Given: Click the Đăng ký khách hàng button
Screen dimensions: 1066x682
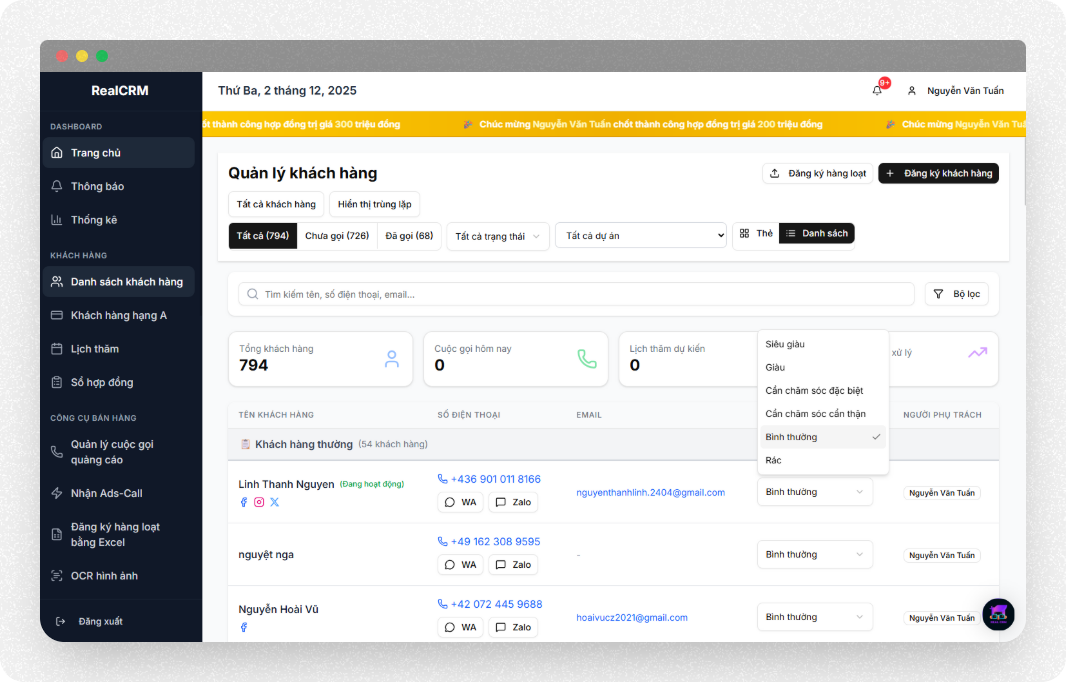Looking at the screenshot, I should pos(938,173).
